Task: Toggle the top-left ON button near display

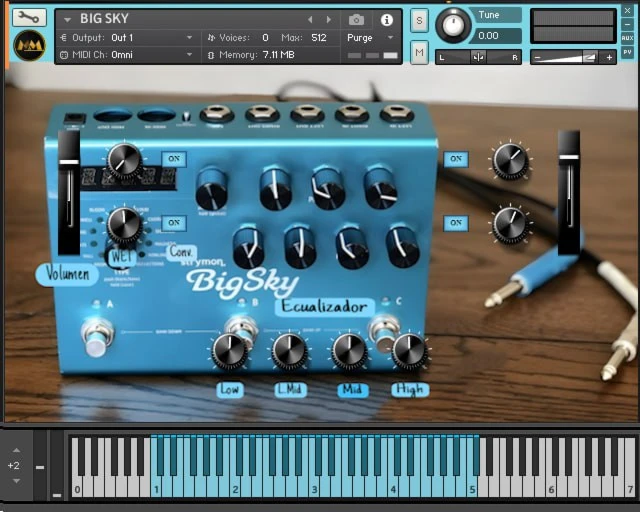Action: [174, 159]
